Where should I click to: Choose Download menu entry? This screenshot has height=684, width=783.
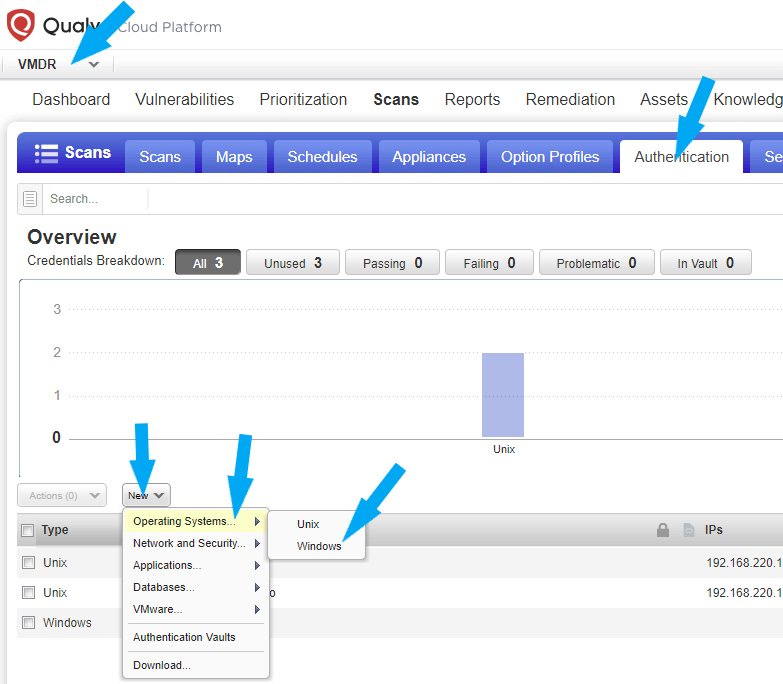[196, 665]
